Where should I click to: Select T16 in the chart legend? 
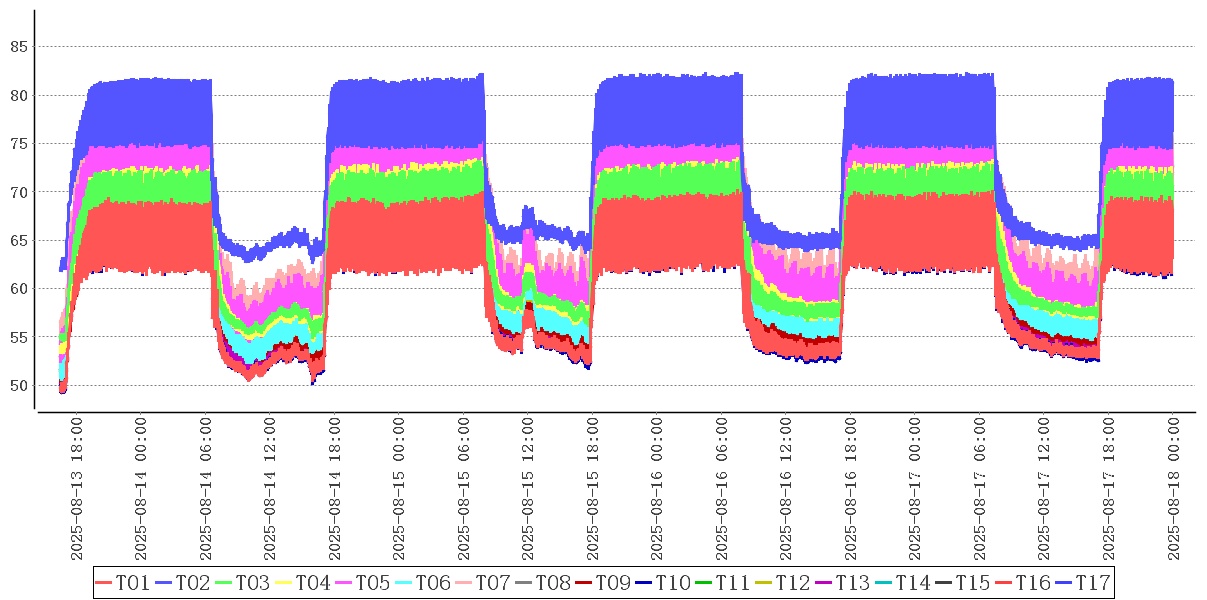[1023, 583]
